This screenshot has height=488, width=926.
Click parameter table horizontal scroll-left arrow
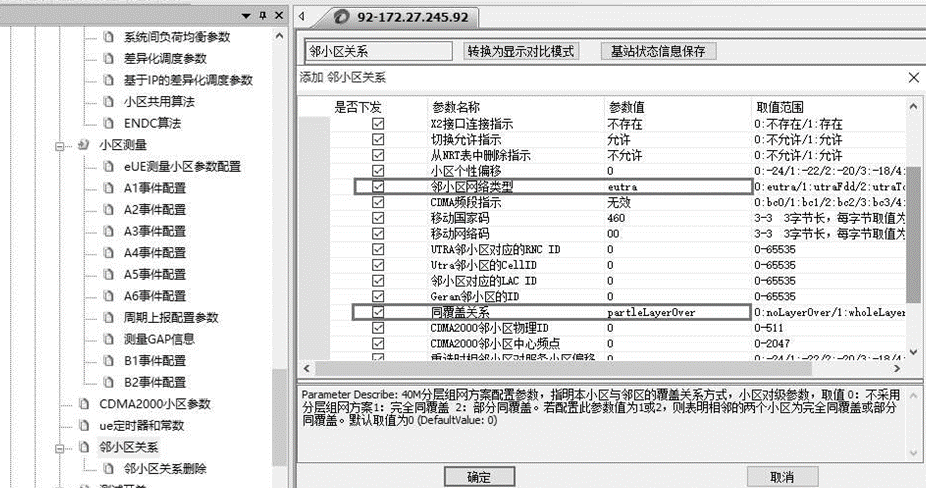pyautogui.click(x=306, y=368)
